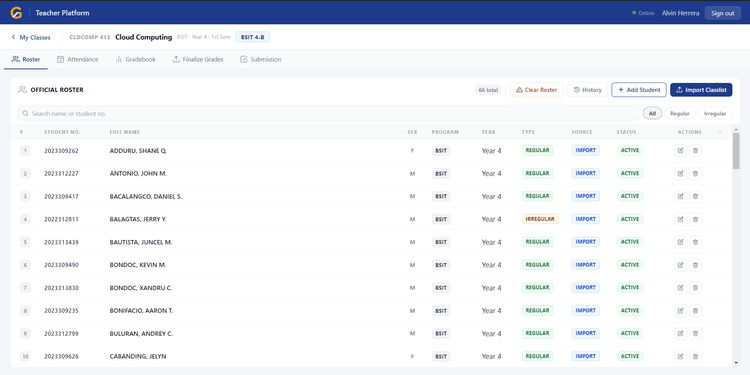This screenshot has width=750, height=375.
Task: Delete the BONDOC, XANDRU C. row
Action: coord(695,287)
